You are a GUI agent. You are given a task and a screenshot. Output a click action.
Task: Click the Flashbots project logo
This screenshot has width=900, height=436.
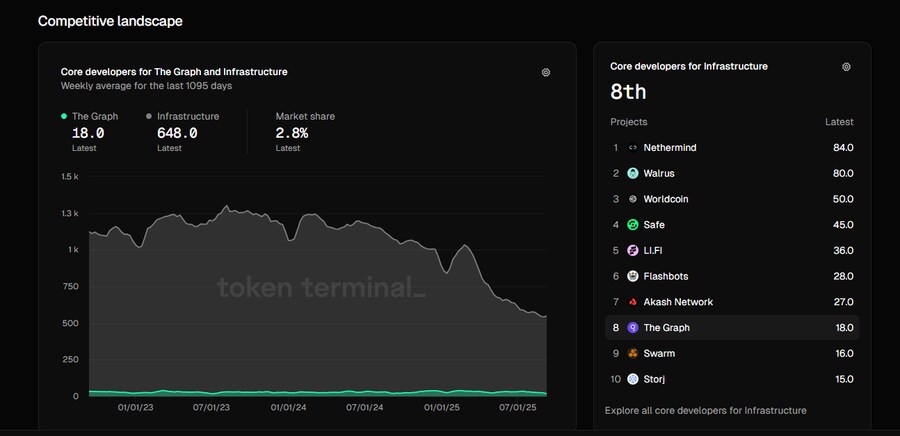tap(633, 276)
